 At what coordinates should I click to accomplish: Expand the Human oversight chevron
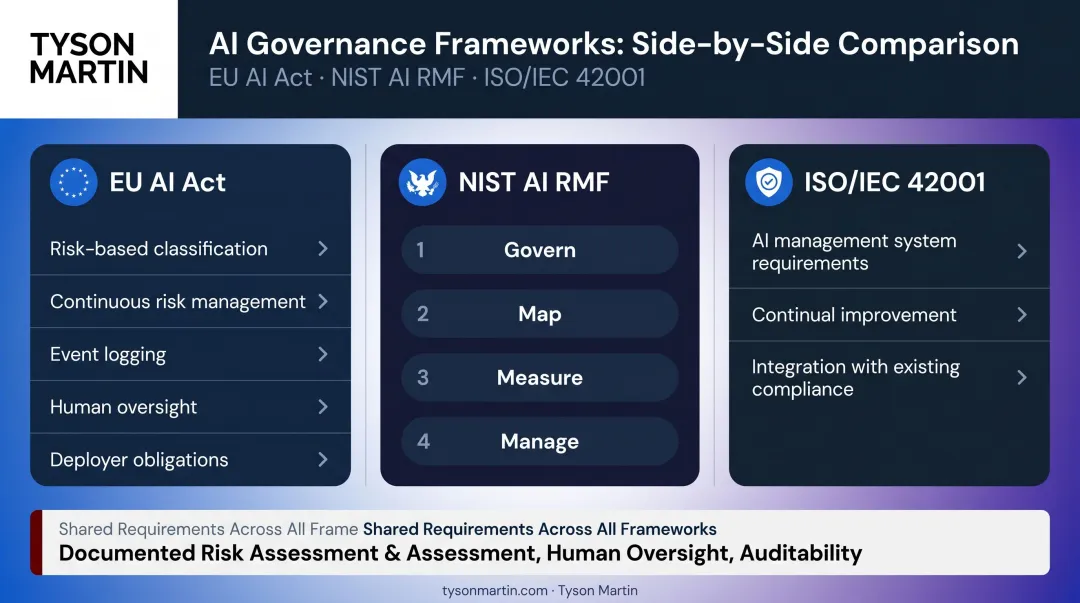tap(323, 407)
